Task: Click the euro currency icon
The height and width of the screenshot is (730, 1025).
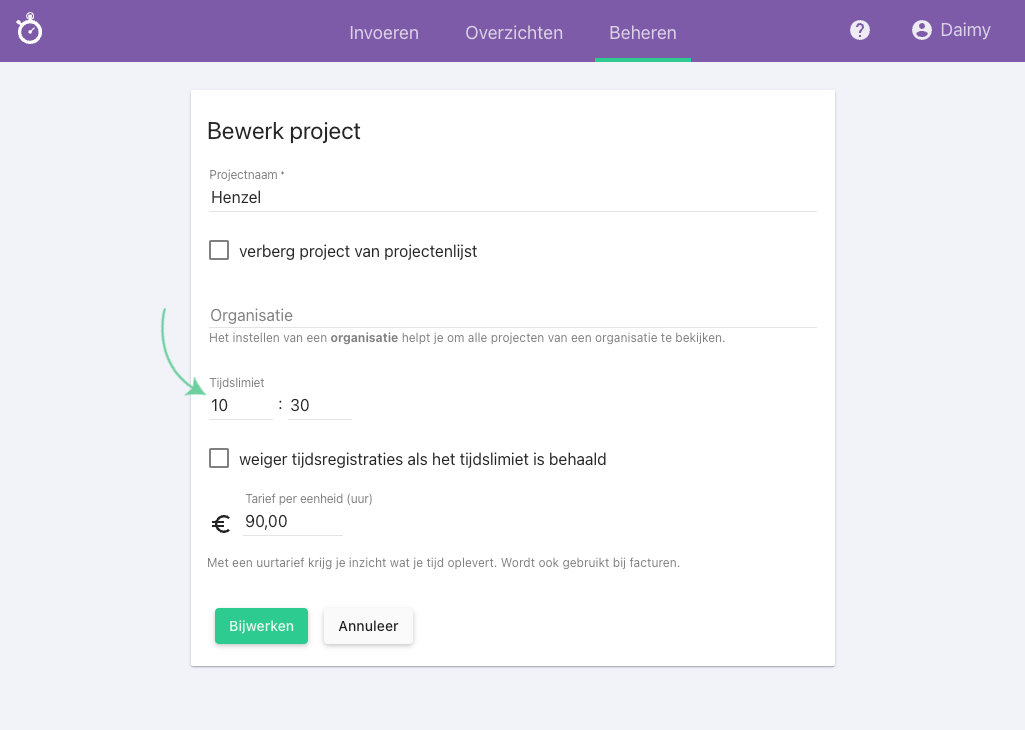Action: click(x=221, y=523)
